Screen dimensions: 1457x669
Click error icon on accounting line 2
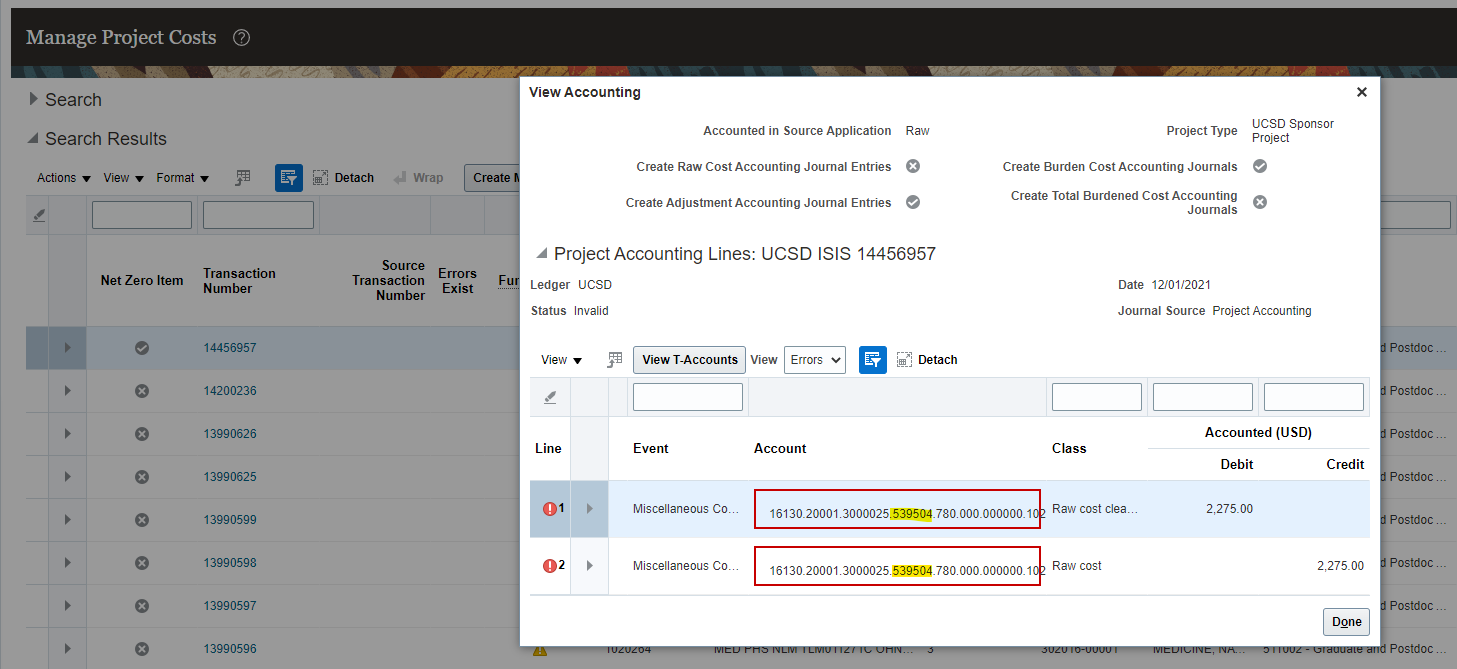[549, 566]
